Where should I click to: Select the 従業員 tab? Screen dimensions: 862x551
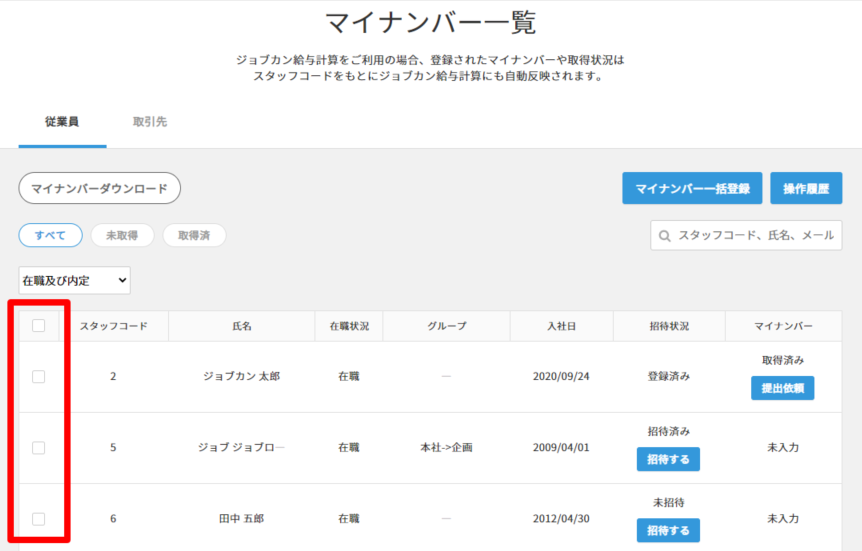click(x=62, y=122)
